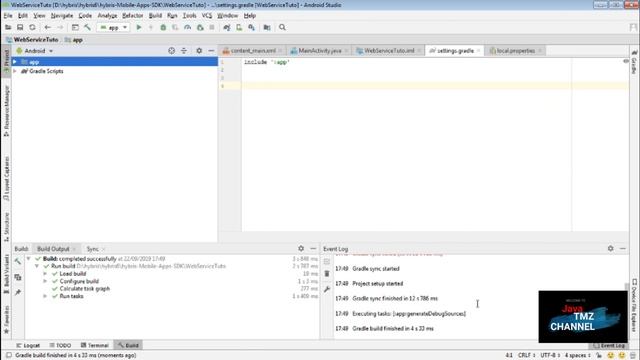Run the app with the green play icon
640x360 pixels.
click(139, 27)
